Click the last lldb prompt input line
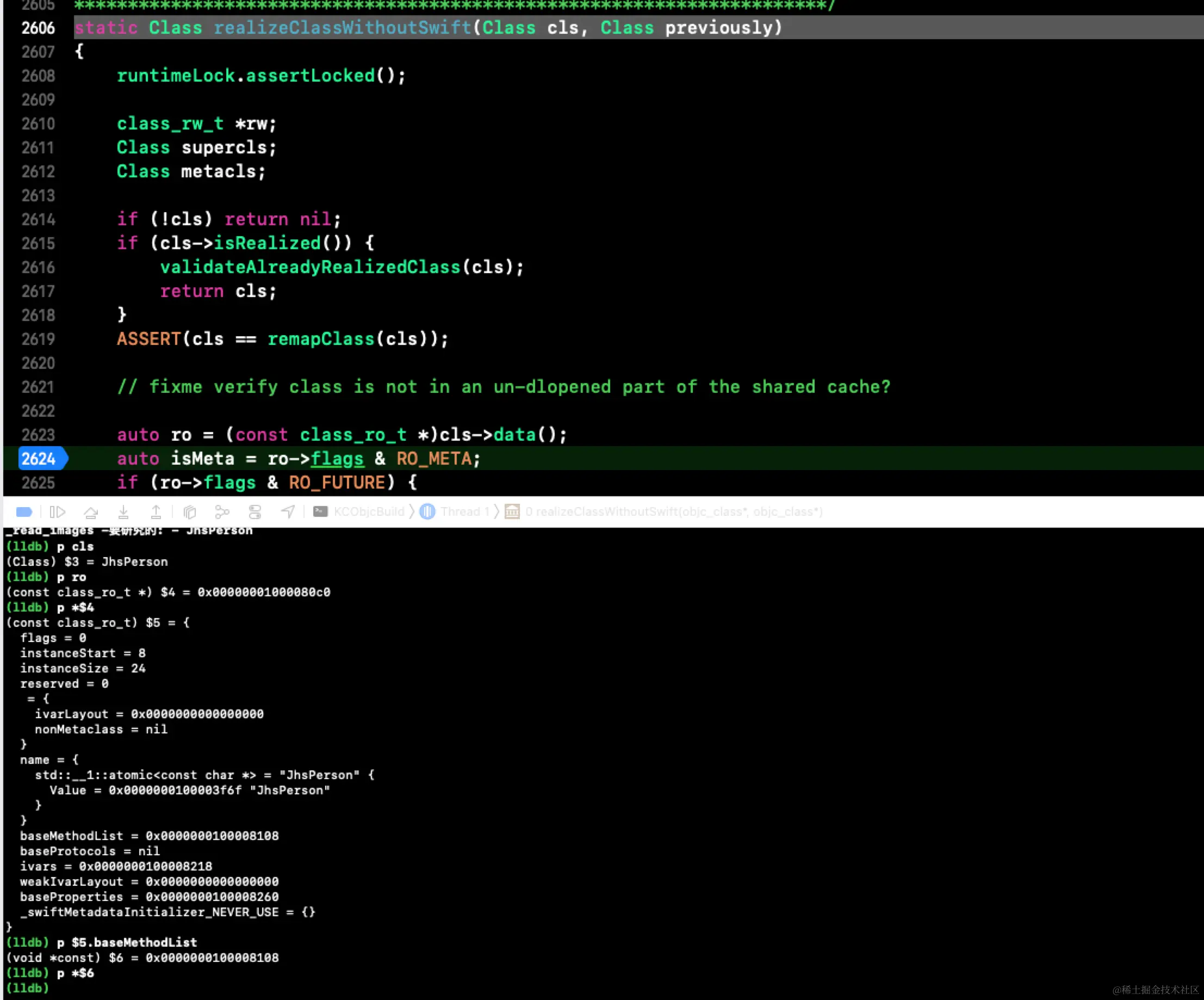Viewport: 1204px width, 1000px height. 172,988
